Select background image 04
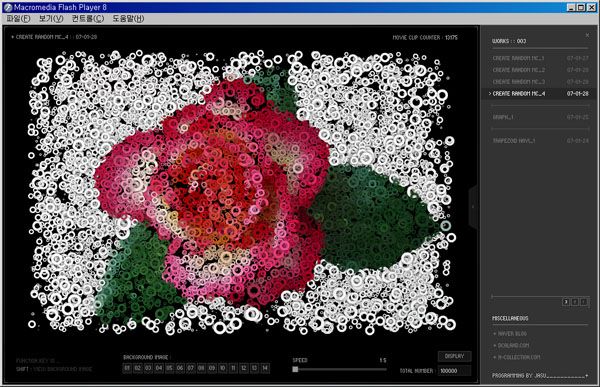 coord(159,368)
